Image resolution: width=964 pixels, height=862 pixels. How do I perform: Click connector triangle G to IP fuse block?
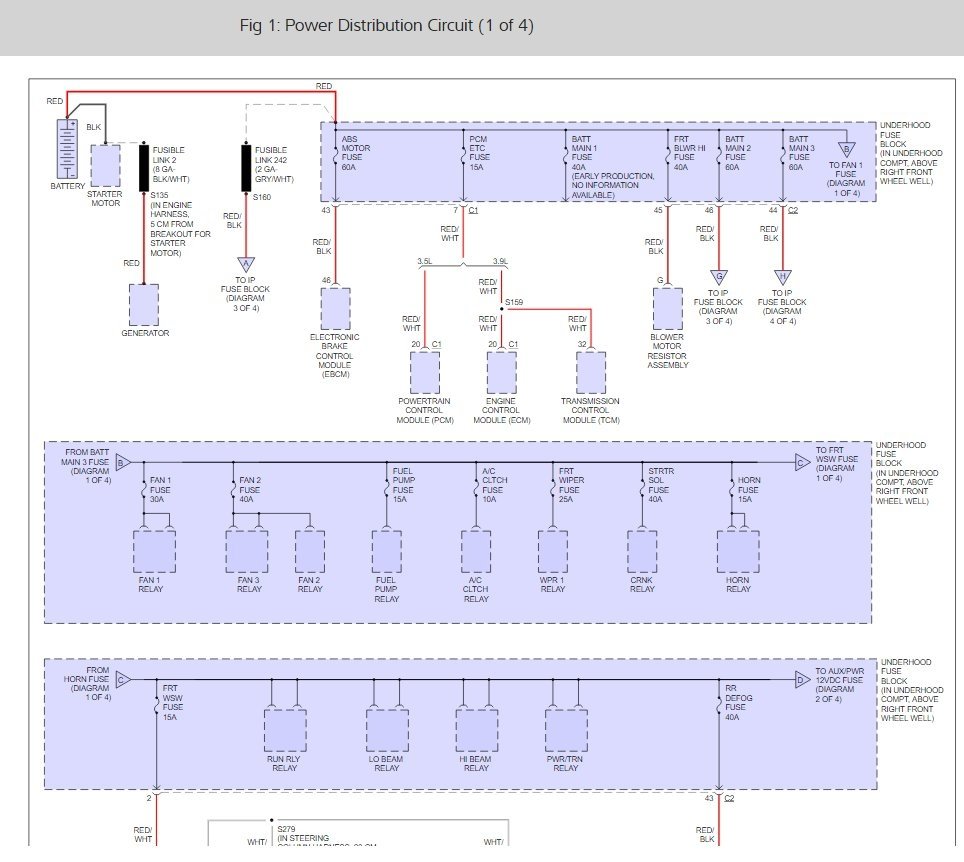point(719,277)
